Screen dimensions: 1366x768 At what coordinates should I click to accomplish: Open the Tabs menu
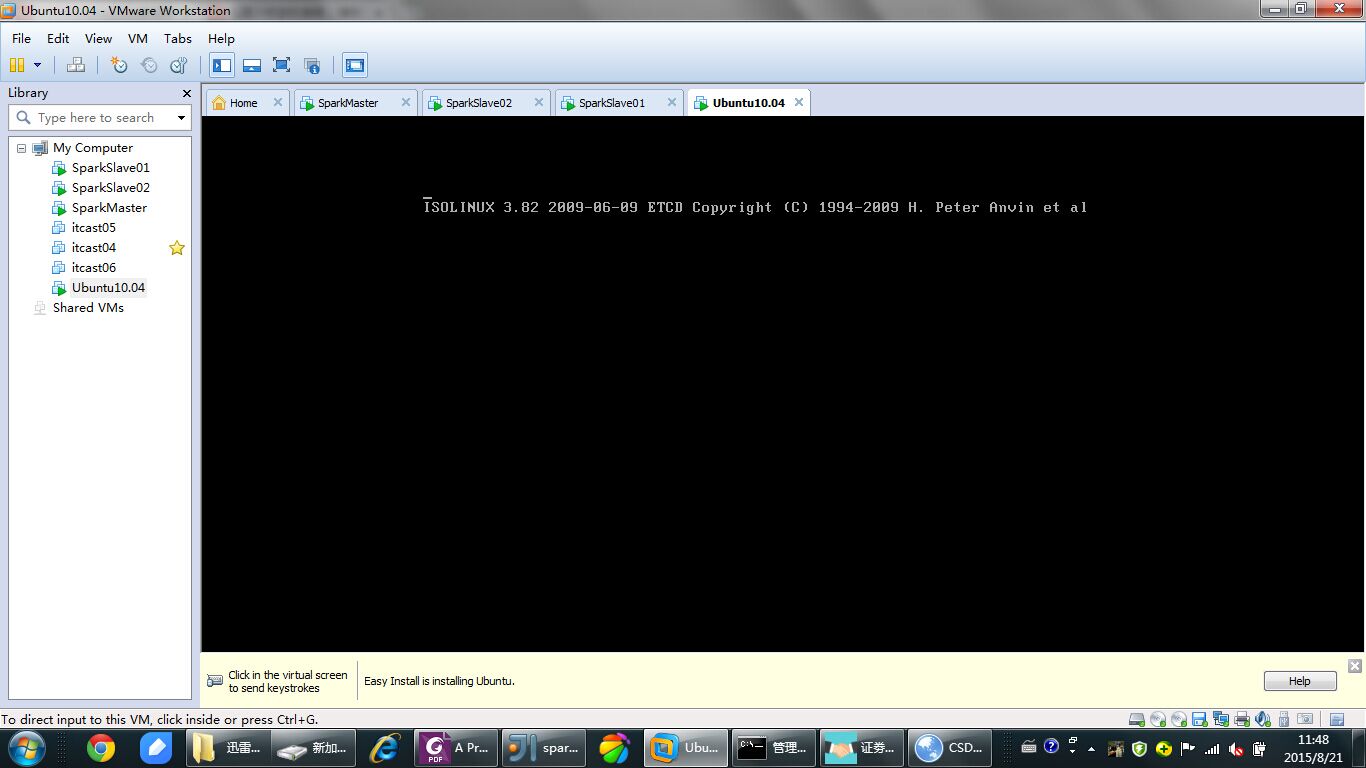pos(178,38)
